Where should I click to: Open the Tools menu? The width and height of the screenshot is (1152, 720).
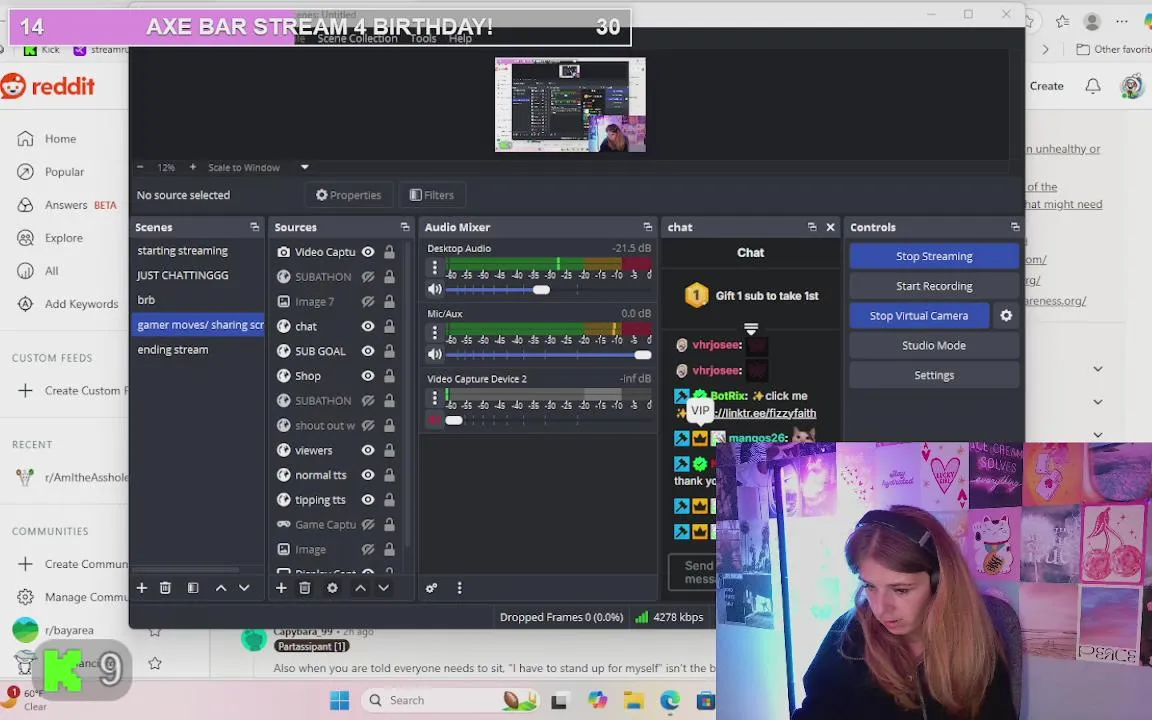[x=423, y=38]
